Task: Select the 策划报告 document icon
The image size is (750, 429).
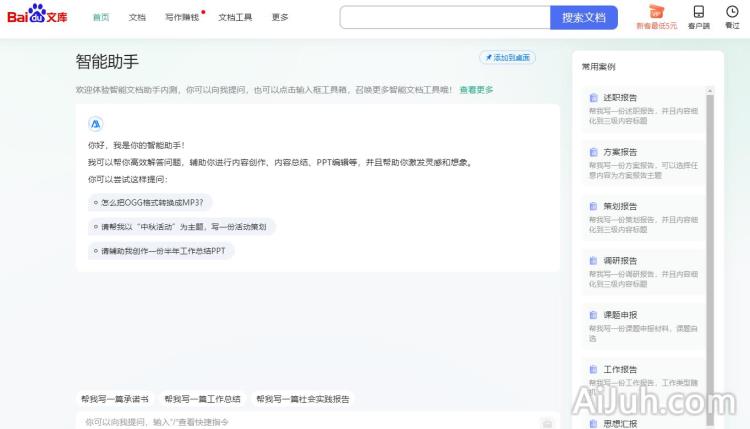Action: pyautogui.click(x=594, y=206)
